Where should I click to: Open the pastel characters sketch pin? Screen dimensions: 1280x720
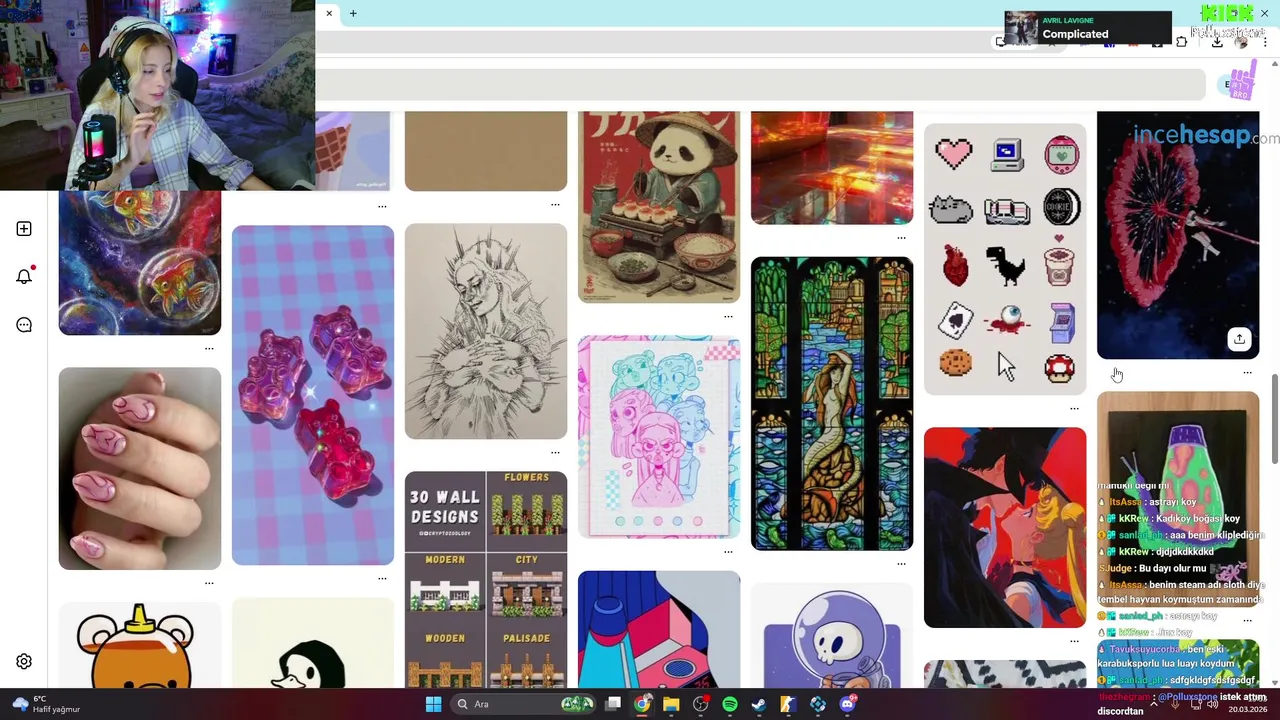pyautogui.click(x=659, y=437)
